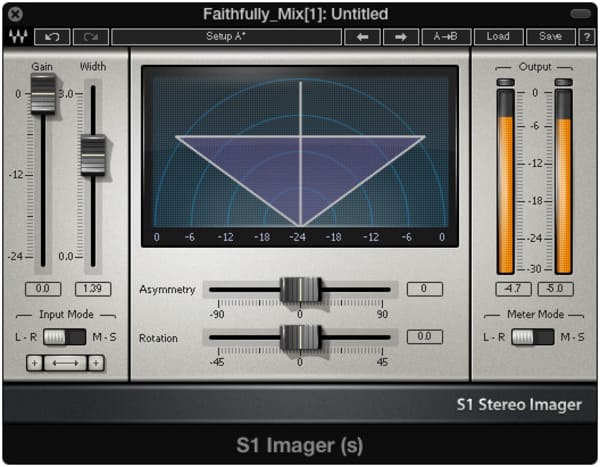Go to previous preset with left arrow
600x467 pixels.
[x=362, y=37]
